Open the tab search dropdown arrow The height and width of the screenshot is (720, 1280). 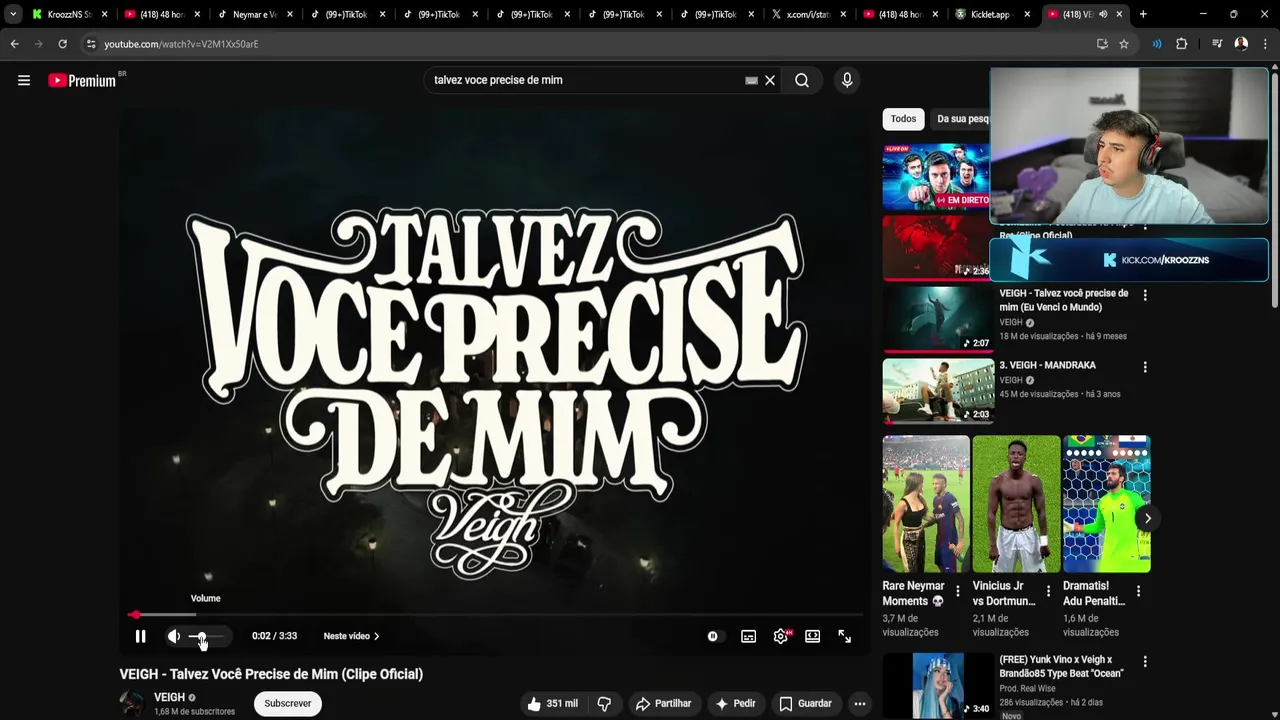[x=12, y=15]
